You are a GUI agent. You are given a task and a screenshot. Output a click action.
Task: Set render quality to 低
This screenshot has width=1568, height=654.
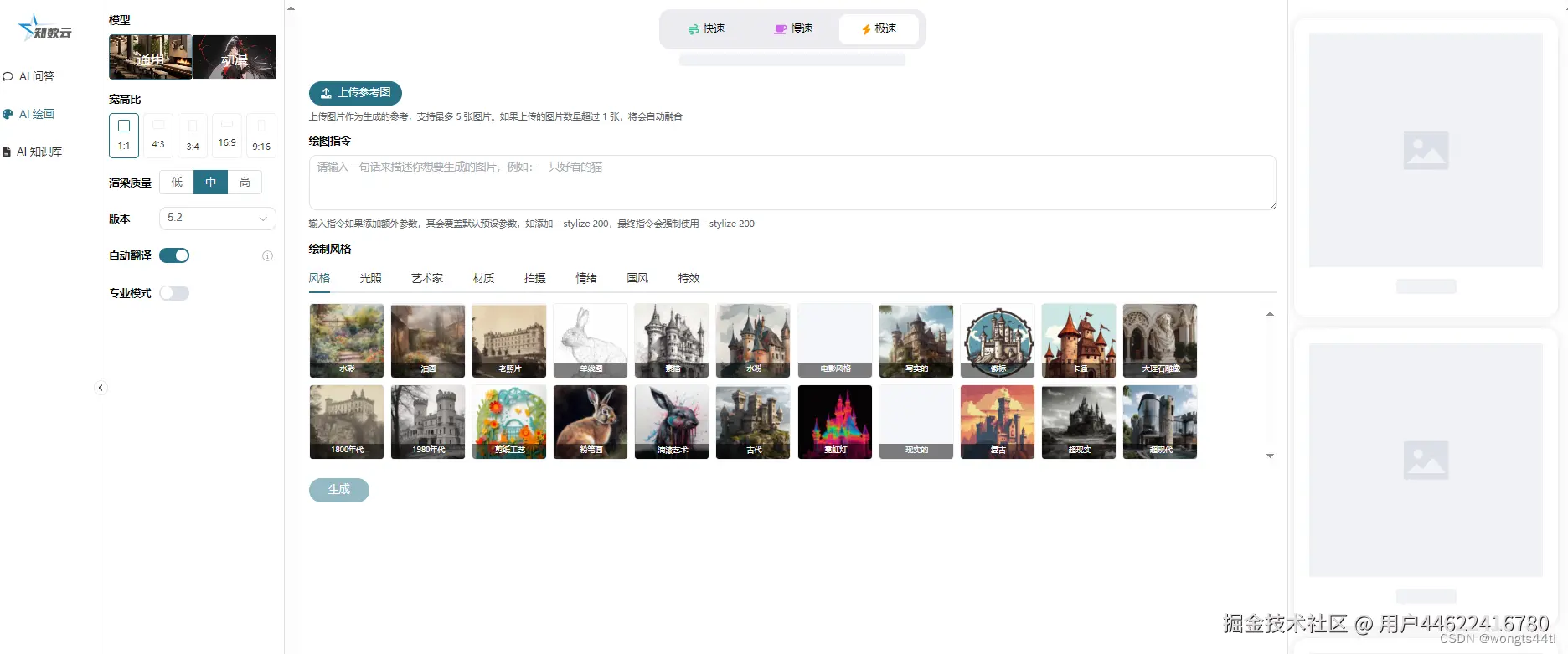tap(177, 182)
